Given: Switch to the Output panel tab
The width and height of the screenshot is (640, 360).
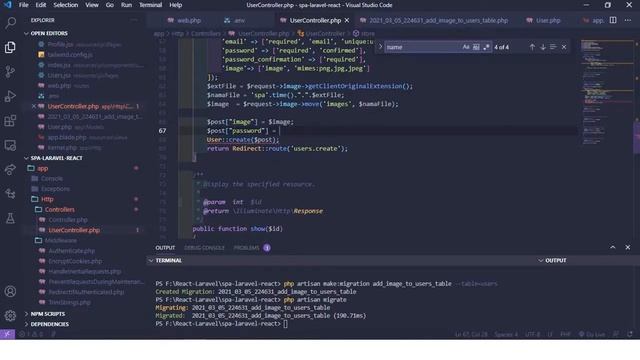Looking at the screenshot, I should 165,248.
